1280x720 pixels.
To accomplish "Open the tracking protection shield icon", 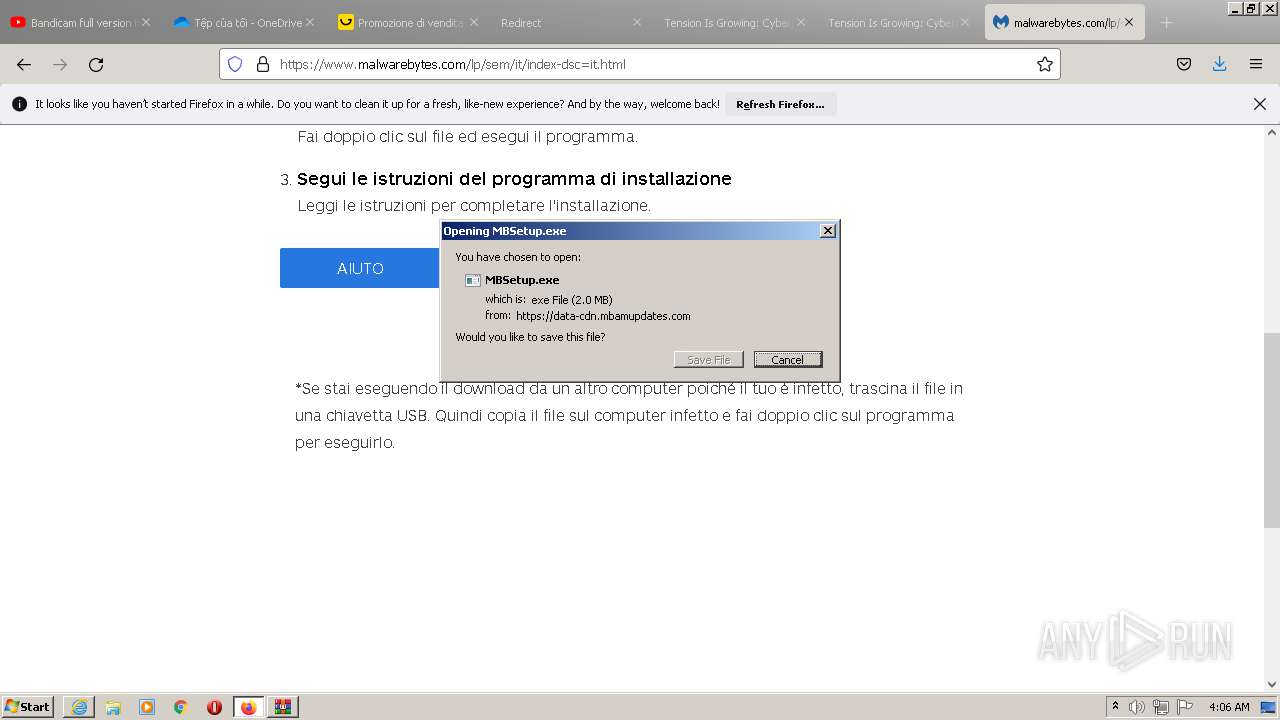I will [x=235, y=64].
